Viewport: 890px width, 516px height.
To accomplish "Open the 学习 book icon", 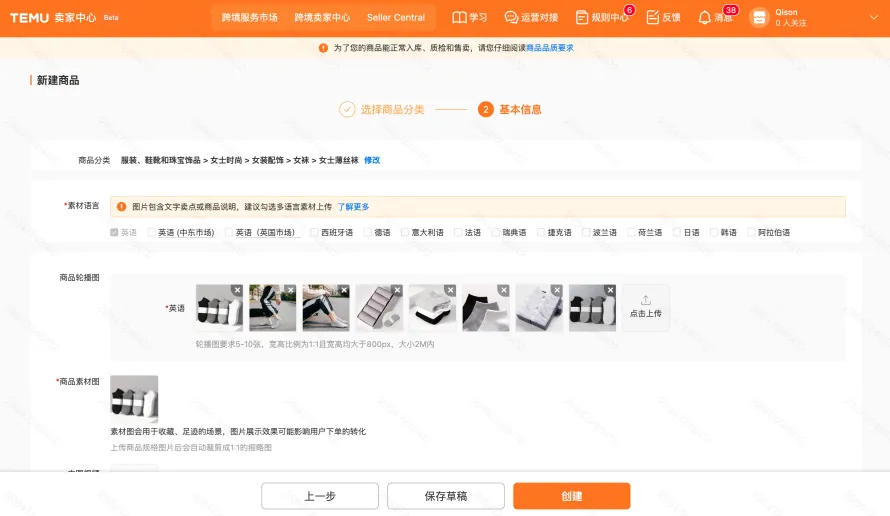I will (459, 18).
